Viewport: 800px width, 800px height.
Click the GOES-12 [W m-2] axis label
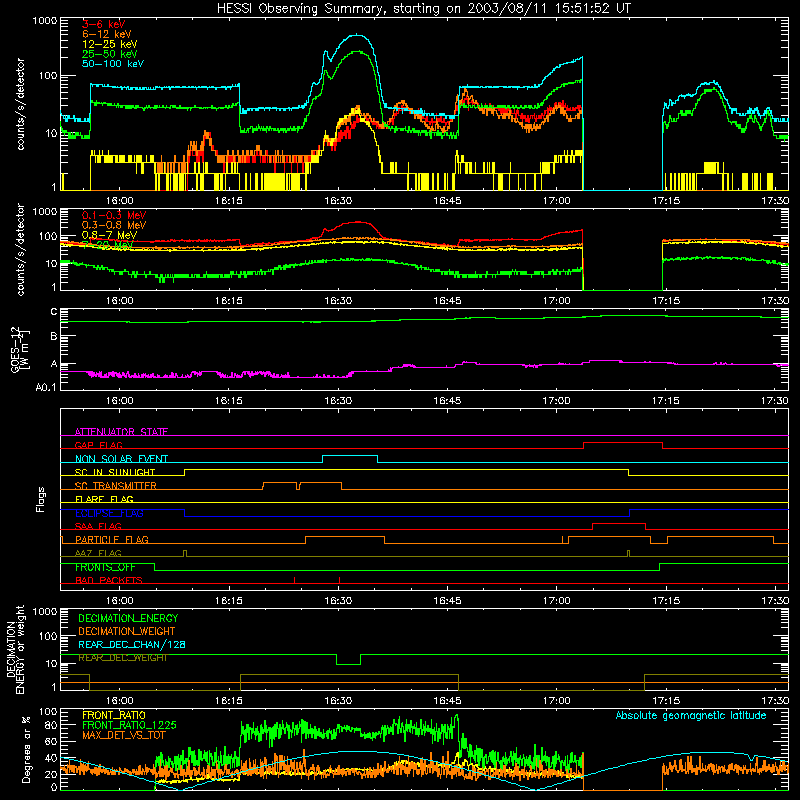(x=20, y=349)
